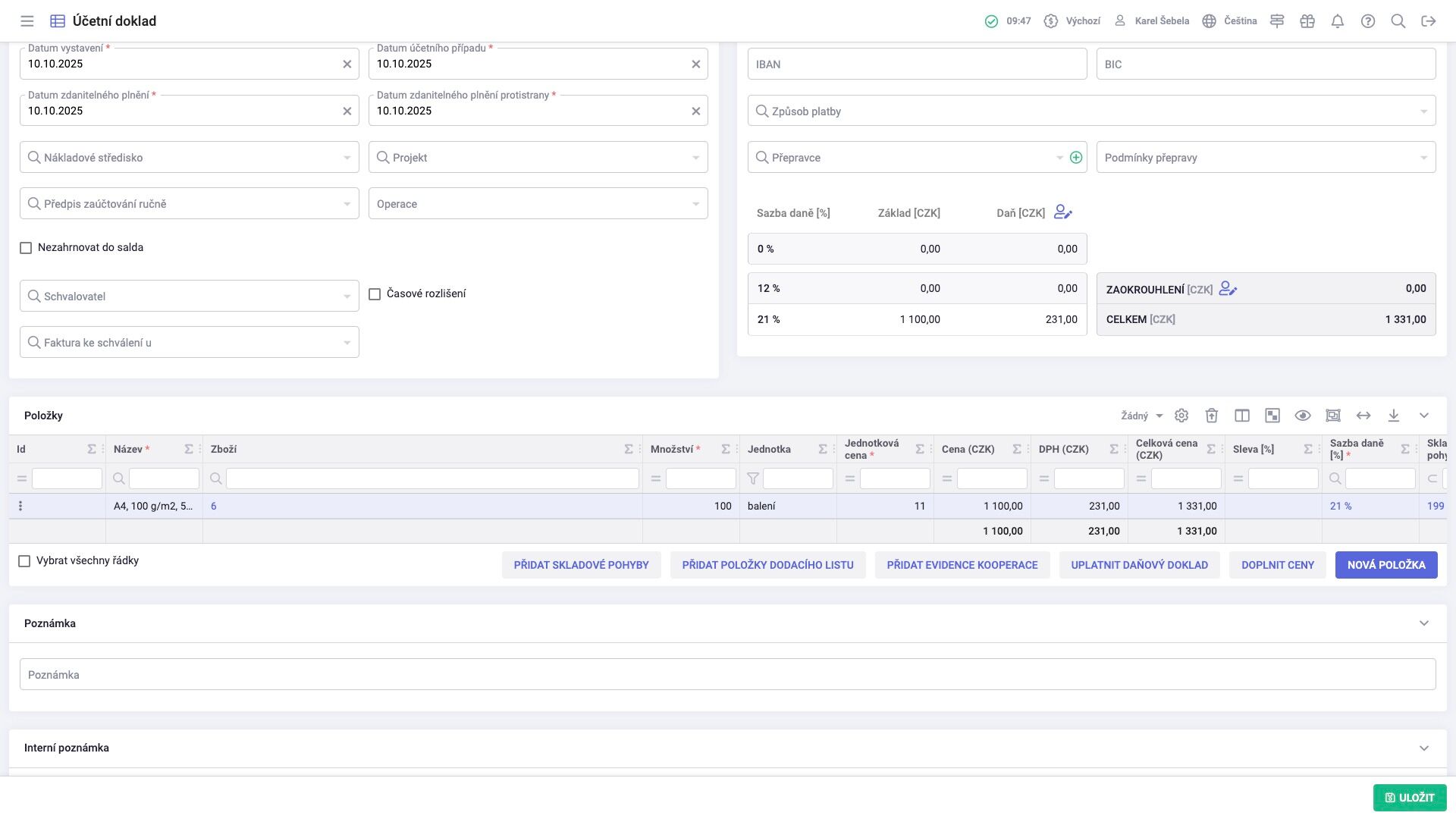Collapse the Poznámka section chevron
The image size is (1456, 819).
tap(1424, 623)
